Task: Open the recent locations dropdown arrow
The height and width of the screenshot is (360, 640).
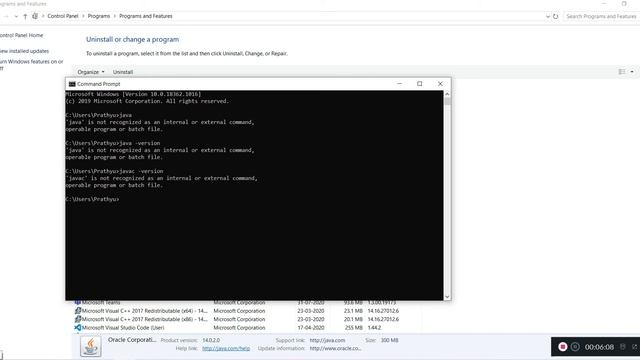Action: (16, 16)
